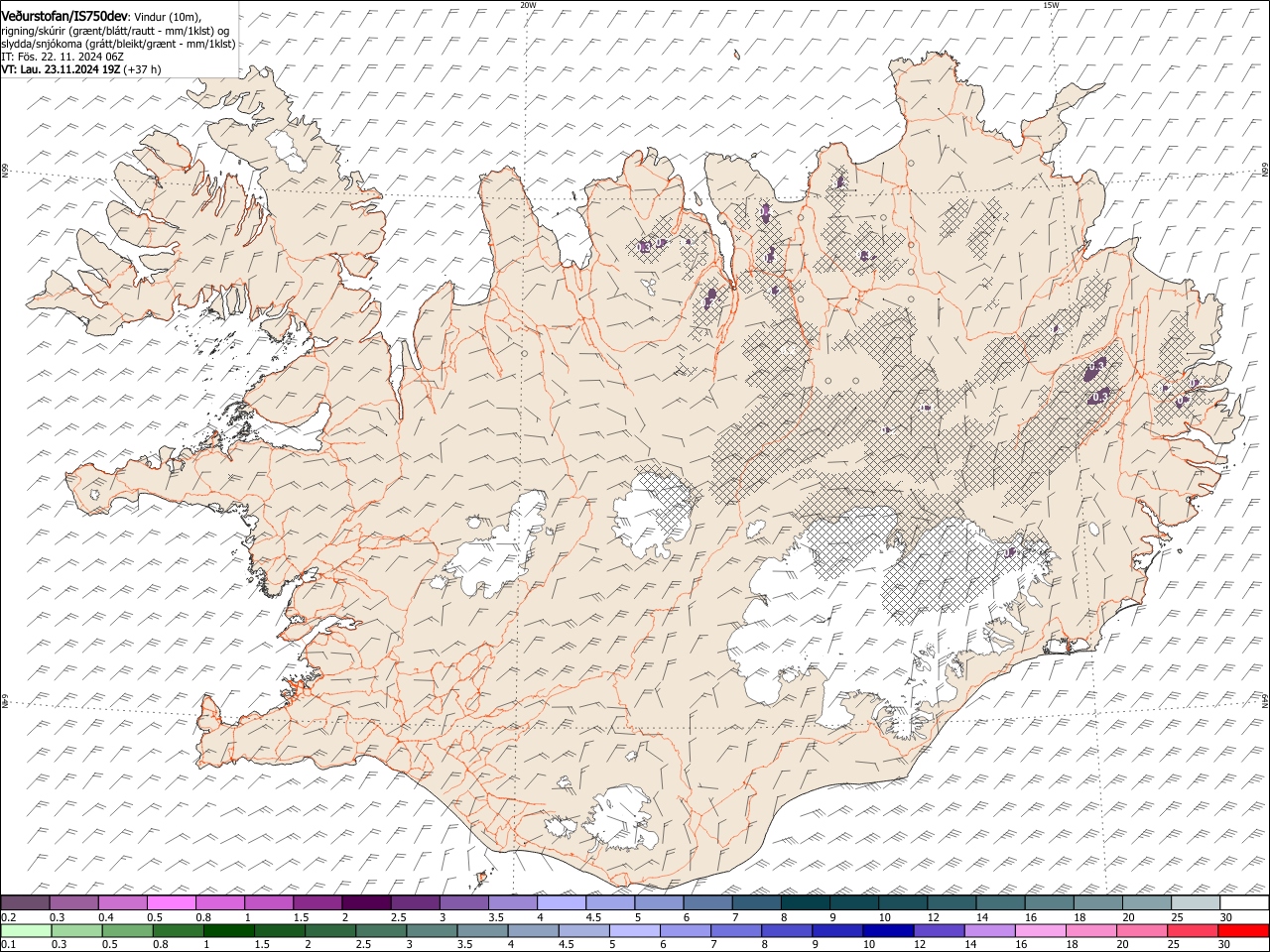Click the 30 label under the purple-grey legend

(1225, 916)
